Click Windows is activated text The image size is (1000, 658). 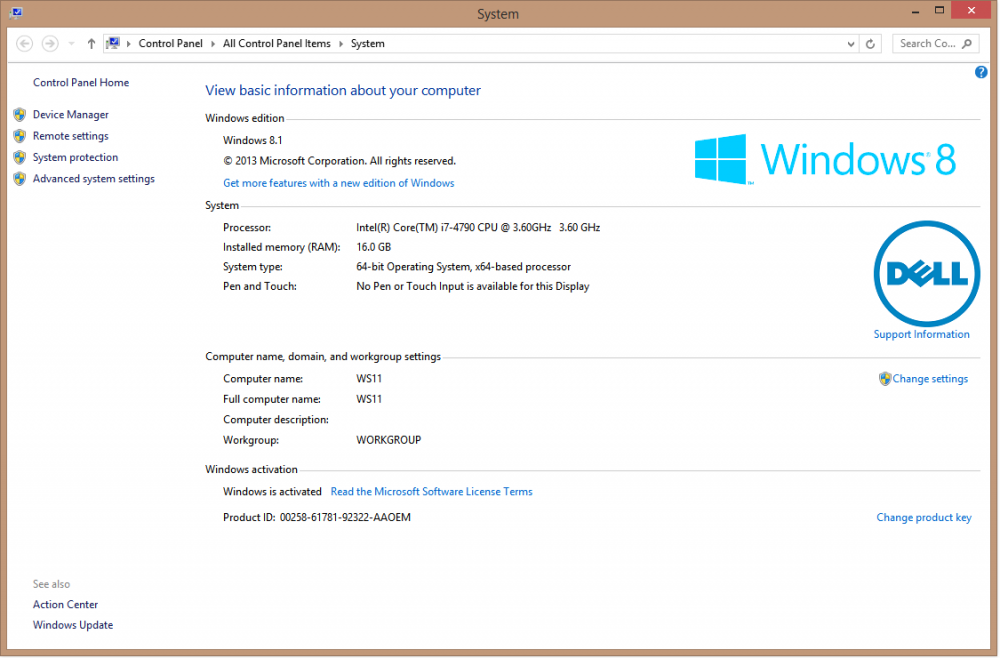(x=272, y=492)
